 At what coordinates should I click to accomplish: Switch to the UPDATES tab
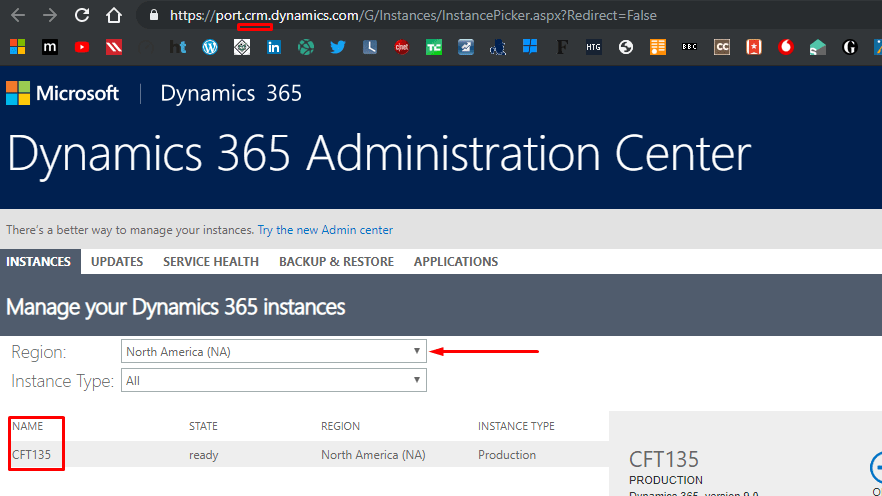pyautogui.click(x=117, y=261)
